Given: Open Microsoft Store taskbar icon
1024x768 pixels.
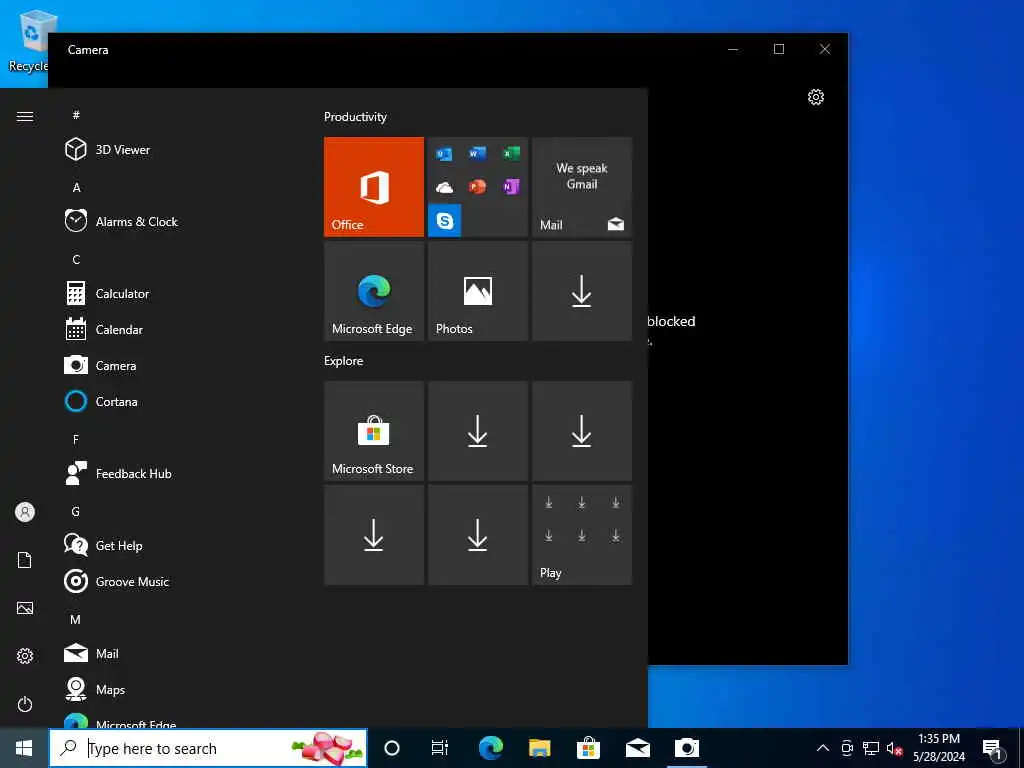Looking at the screenshot, I should click(x=588, y=748).
